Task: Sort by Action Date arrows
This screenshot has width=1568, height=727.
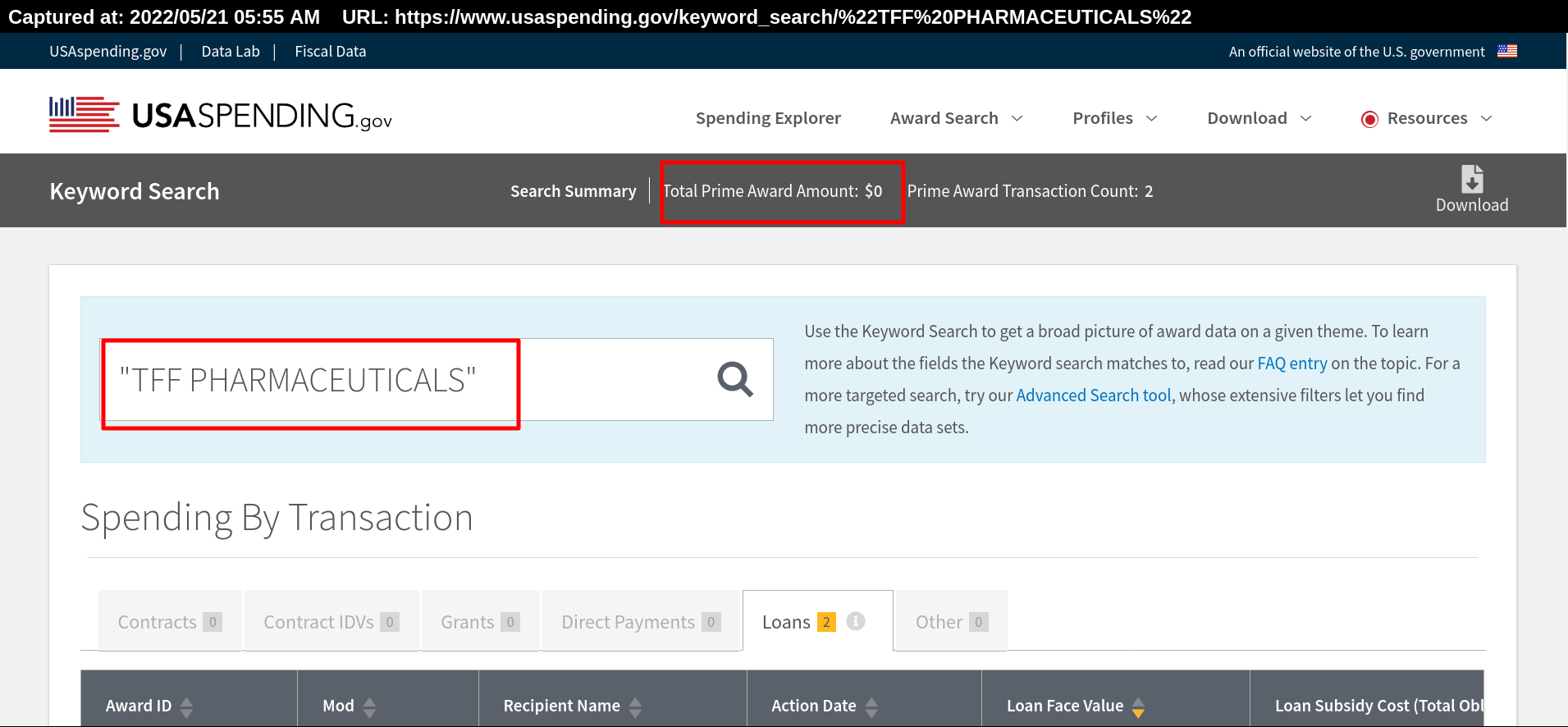Action: (871, 706)
